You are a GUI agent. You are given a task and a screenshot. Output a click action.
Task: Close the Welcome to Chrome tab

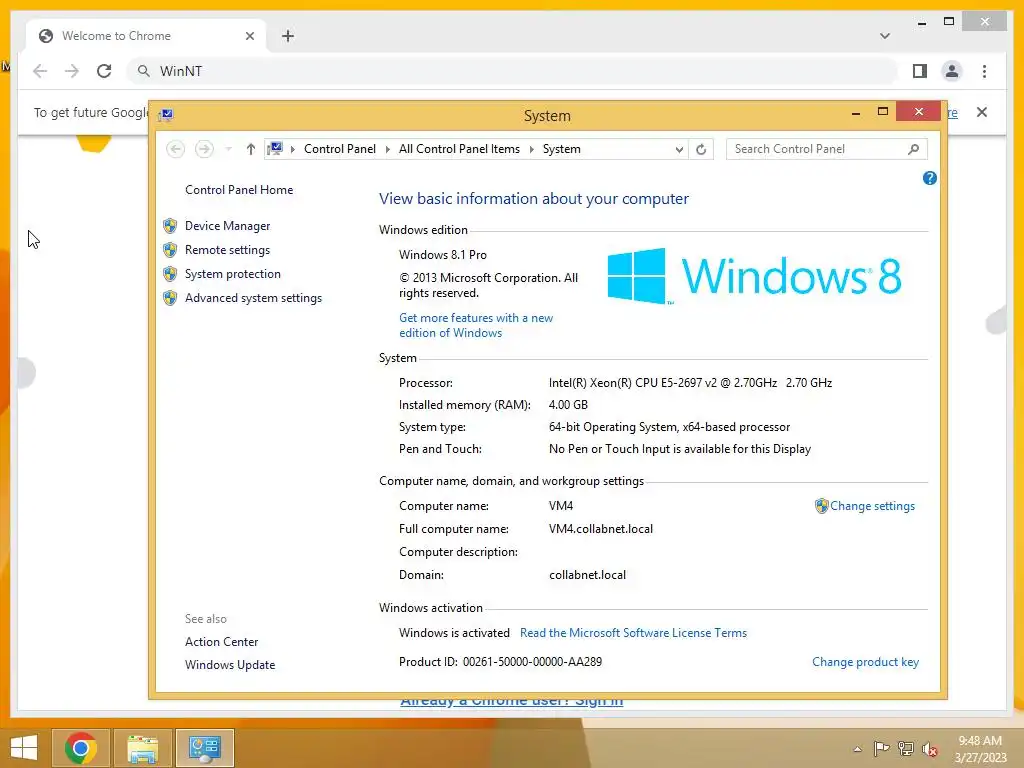coord(249,36)
